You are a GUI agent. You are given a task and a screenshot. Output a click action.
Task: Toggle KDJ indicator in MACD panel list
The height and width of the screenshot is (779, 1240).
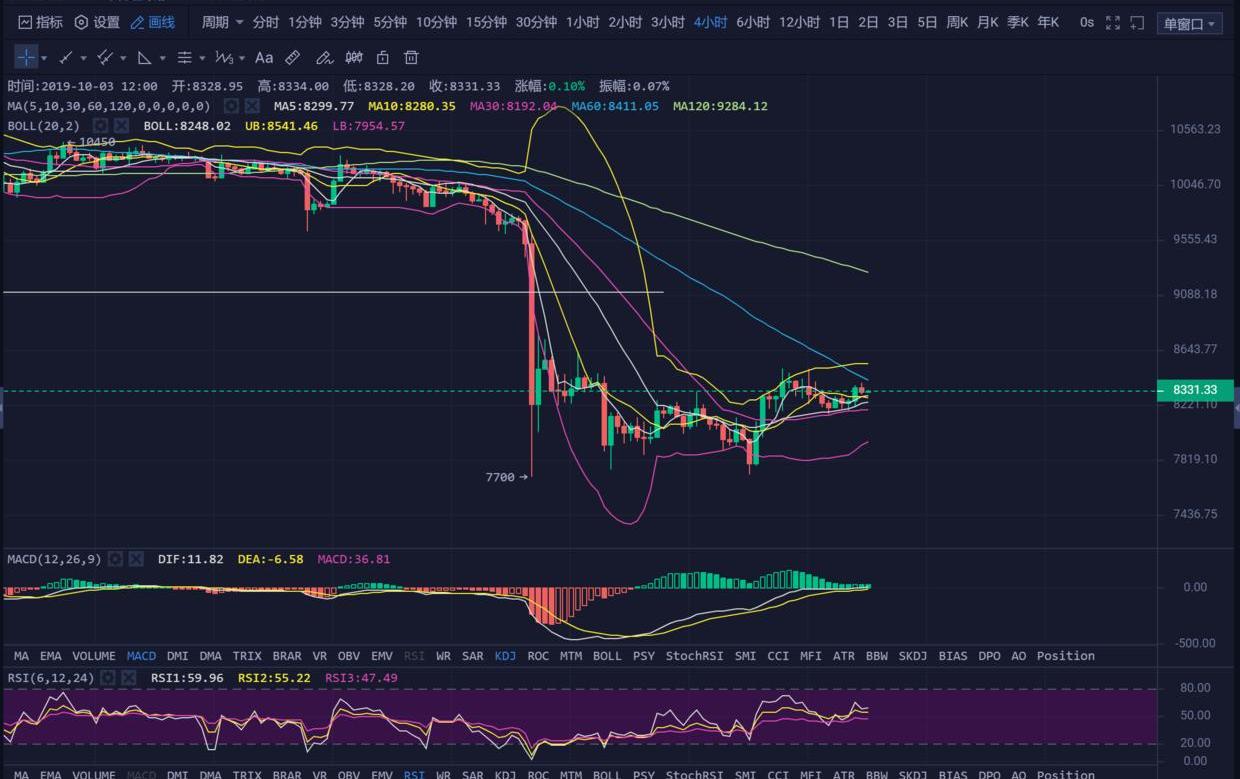(x=505, y=656)
